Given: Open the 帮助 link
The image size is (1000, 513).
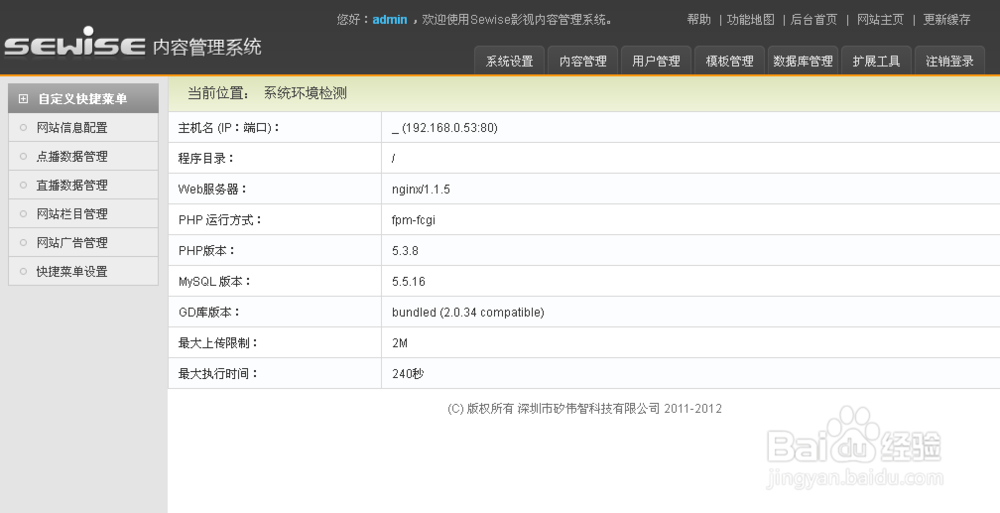Looking at the screenshot, I should click(x=698, y=20).
